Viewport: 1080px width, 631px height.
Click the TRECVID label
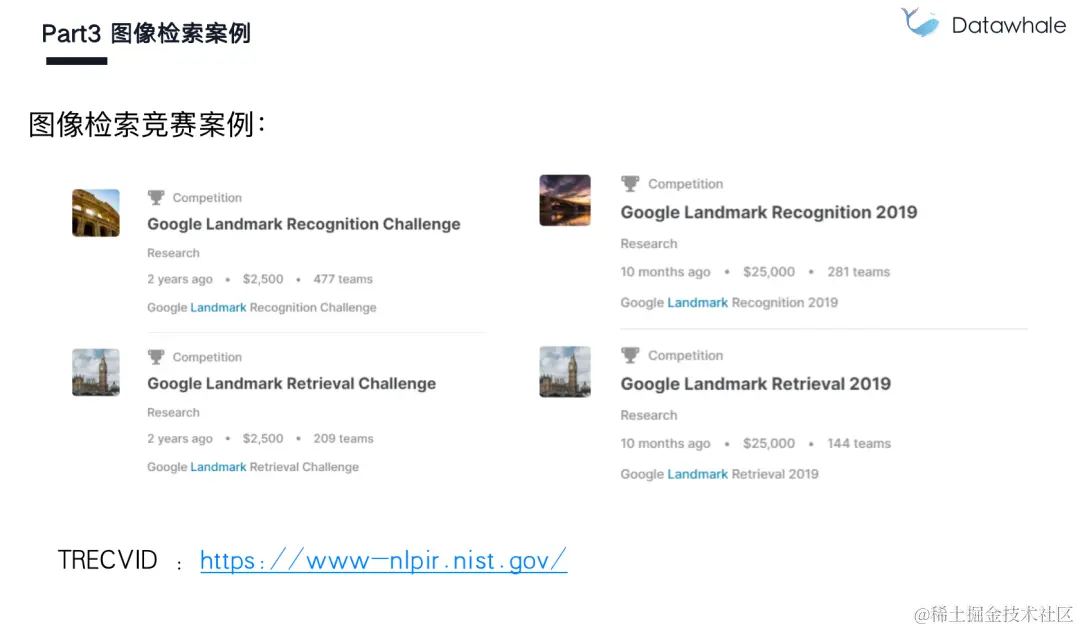(107, 560)
